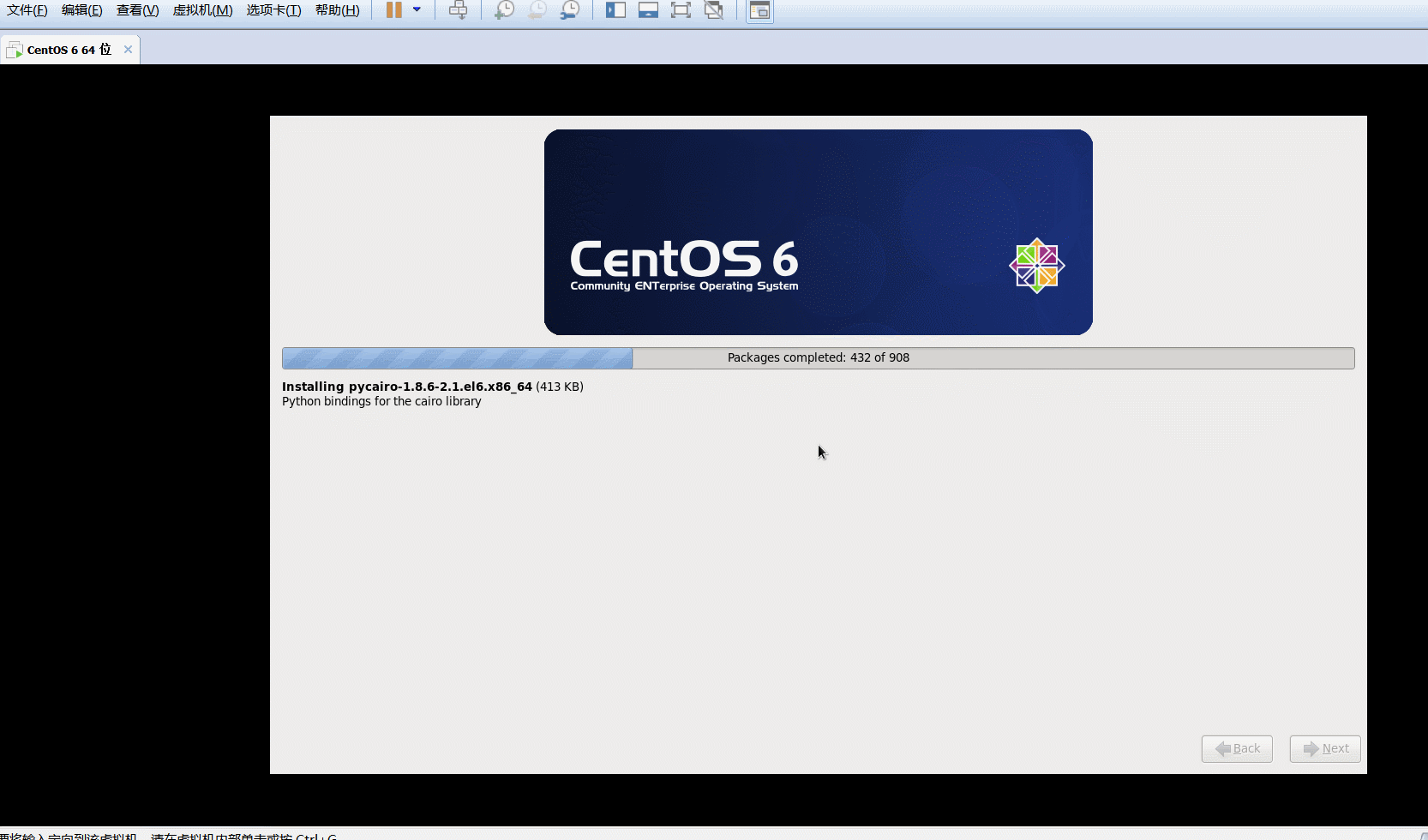Click the VM icon on the CentOS tab
The height and width of the screenshot is (840, 1428).
(x=15, y=51)
